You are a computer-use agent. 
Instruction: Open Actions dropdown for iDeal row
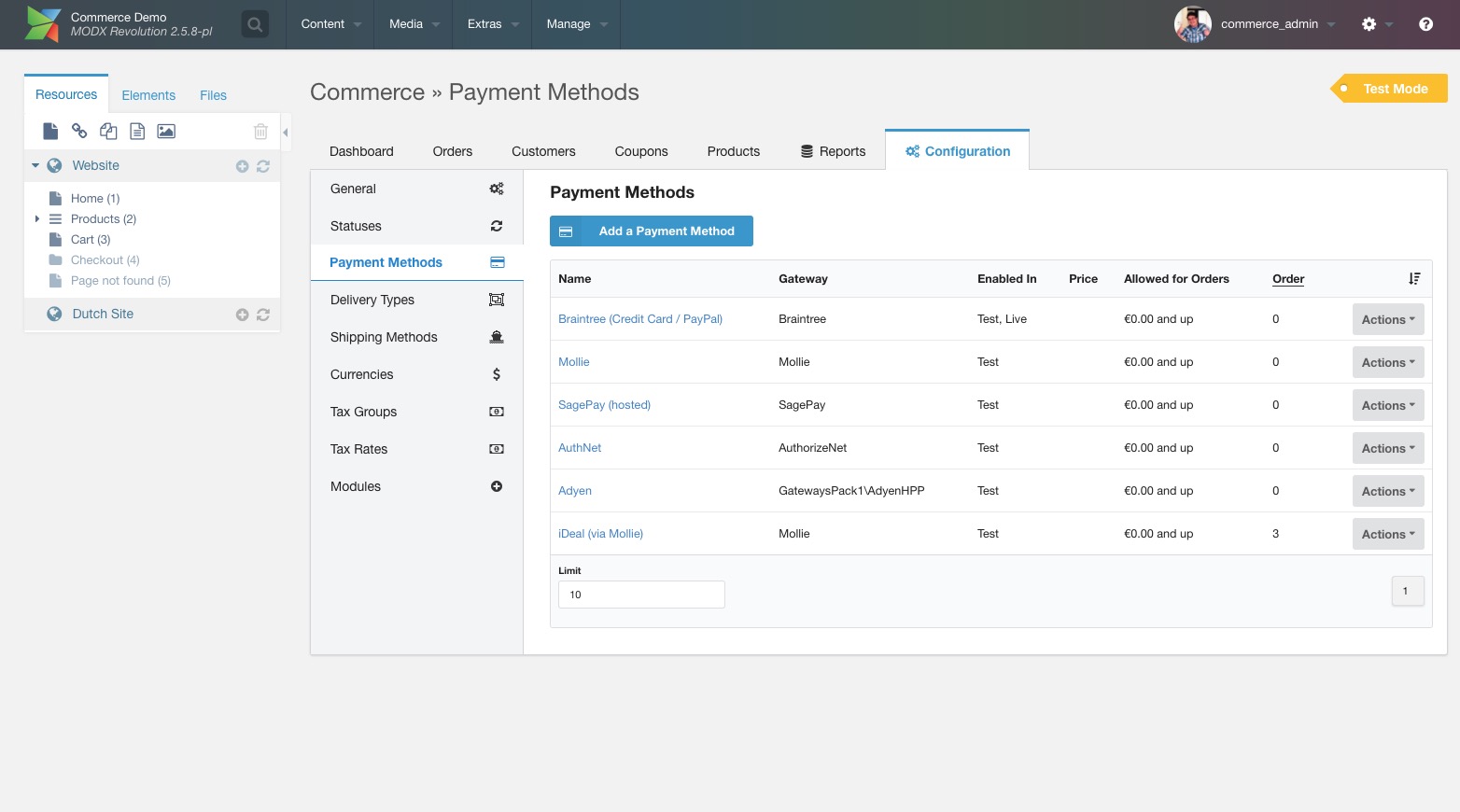click(x=1388, y=534)
